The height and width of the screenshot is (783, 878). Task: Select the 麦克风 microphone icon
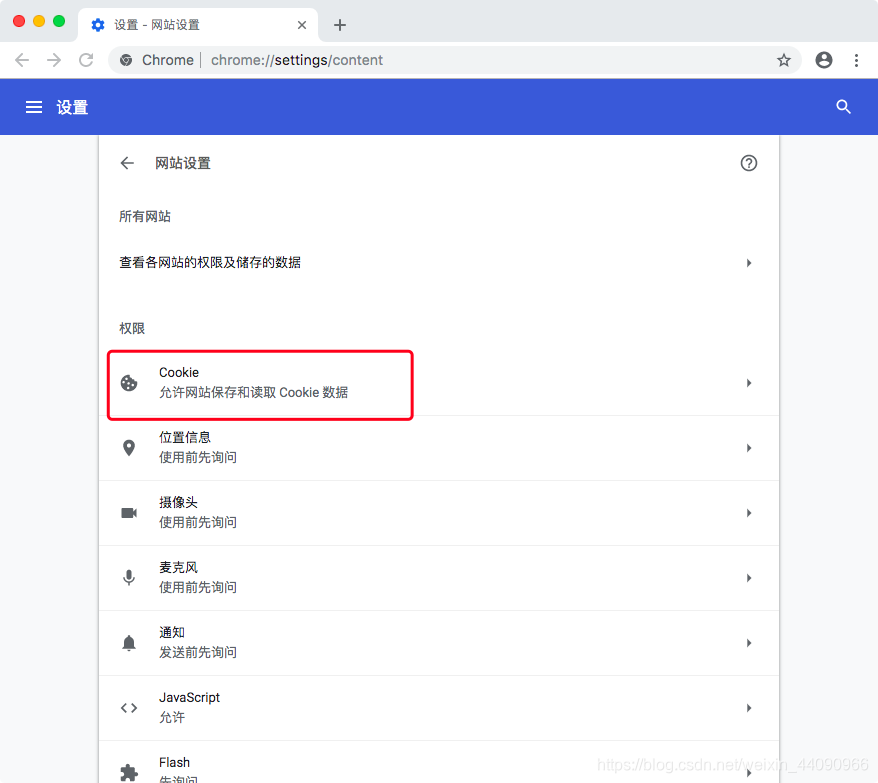(x=129, y=577)
